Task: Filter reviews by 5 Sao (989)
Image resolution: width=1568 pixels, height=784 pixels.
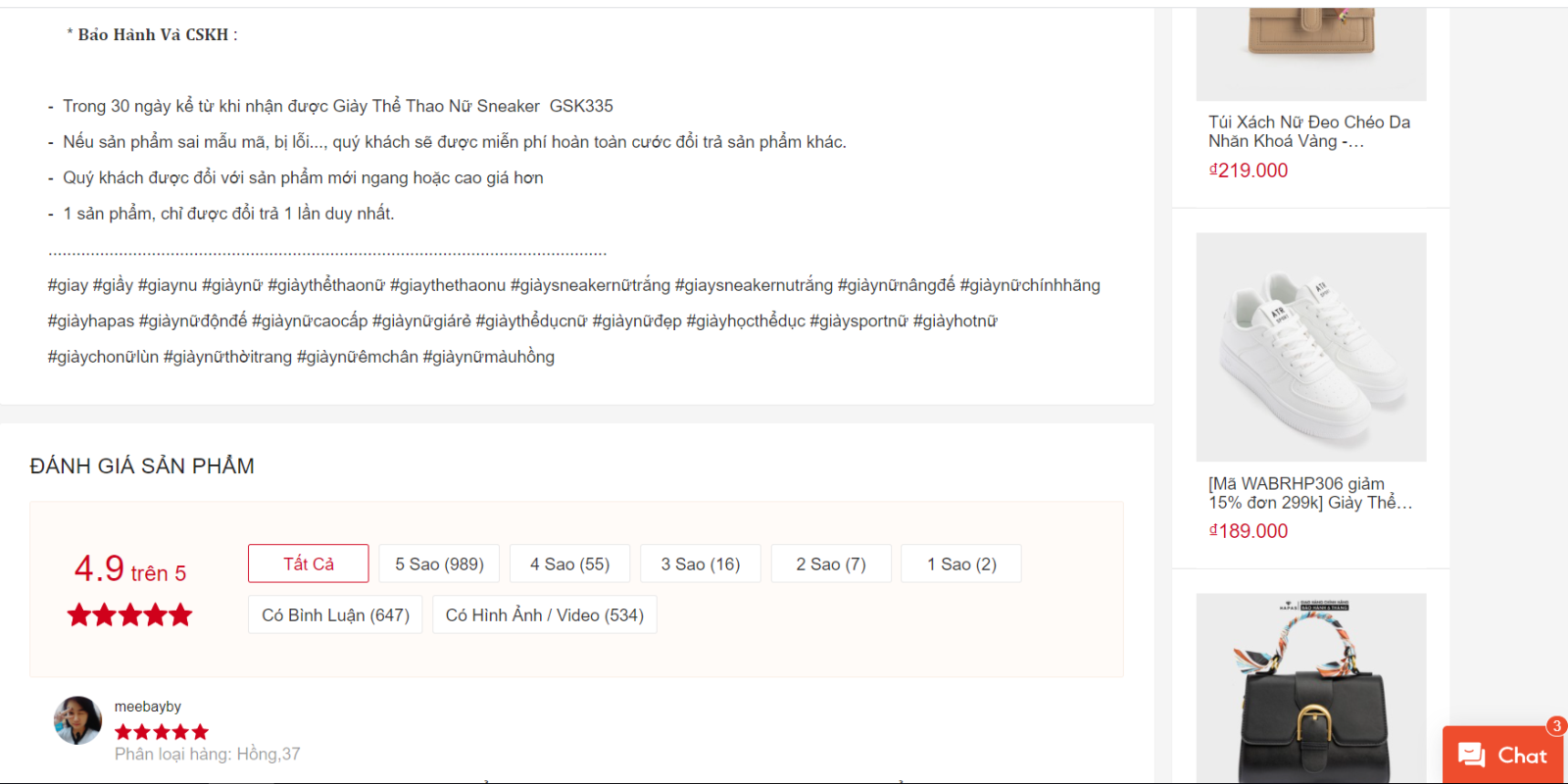Action: [439, 563]
